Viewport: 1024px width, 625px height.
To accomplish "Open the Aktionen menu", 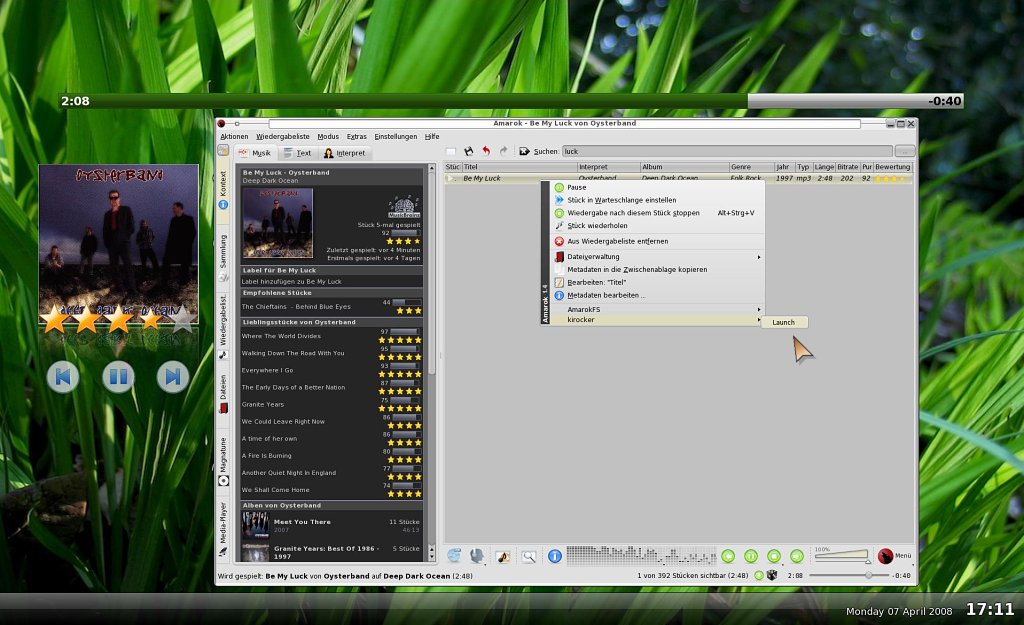I will pos(234,136).
